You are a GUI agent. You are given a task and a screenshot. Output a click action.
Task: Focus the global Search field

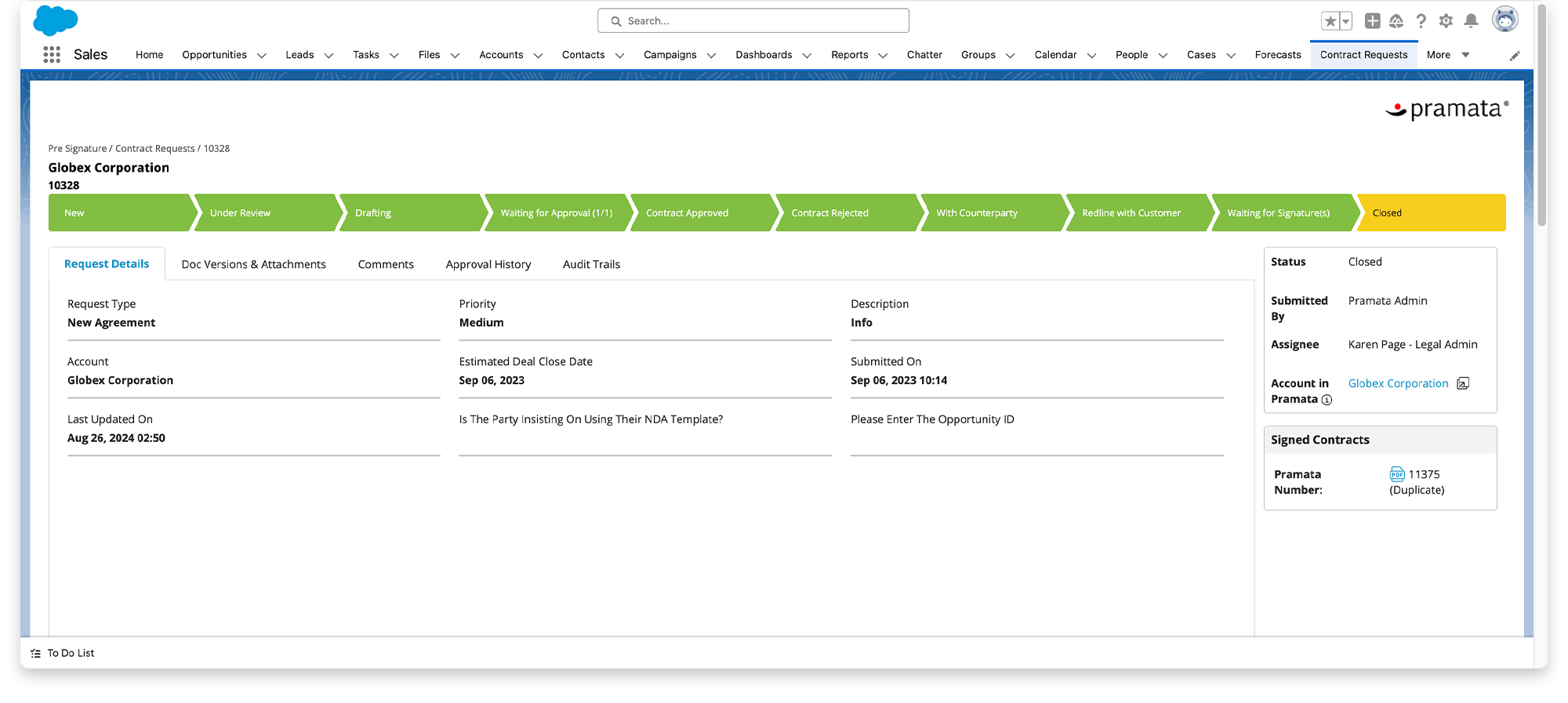click(753, 20)
